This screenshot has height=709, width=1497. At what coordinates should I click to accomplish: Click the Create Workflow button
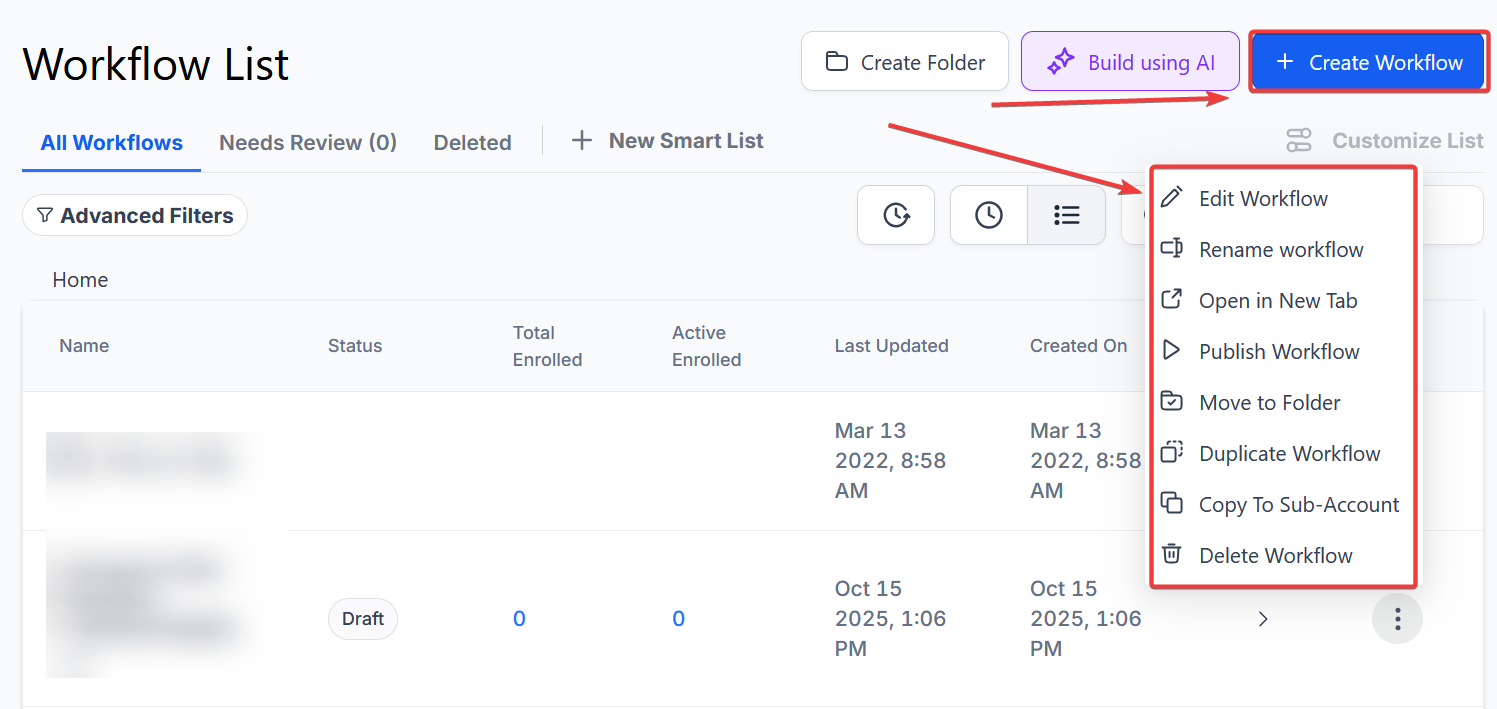click(x=1367, y=62)
